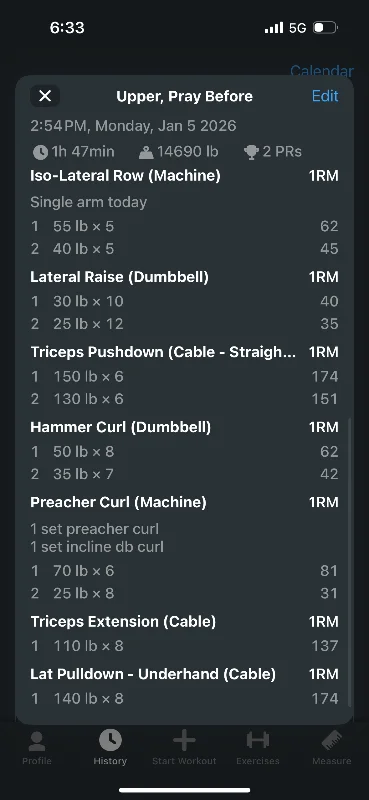Tap the clock icon beside 1h 47min
The image size is (369, 800).
[40, 152]
